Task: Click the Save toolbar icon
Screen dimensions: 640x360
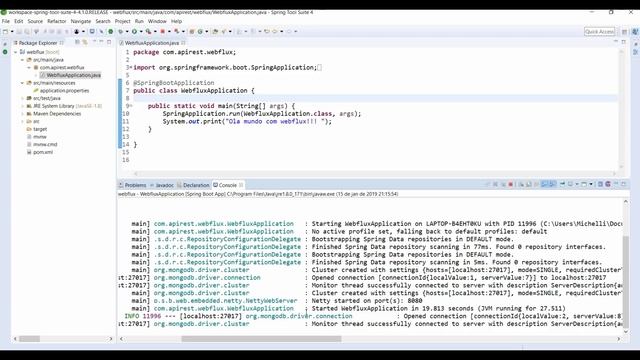Action: click(19, 31)
